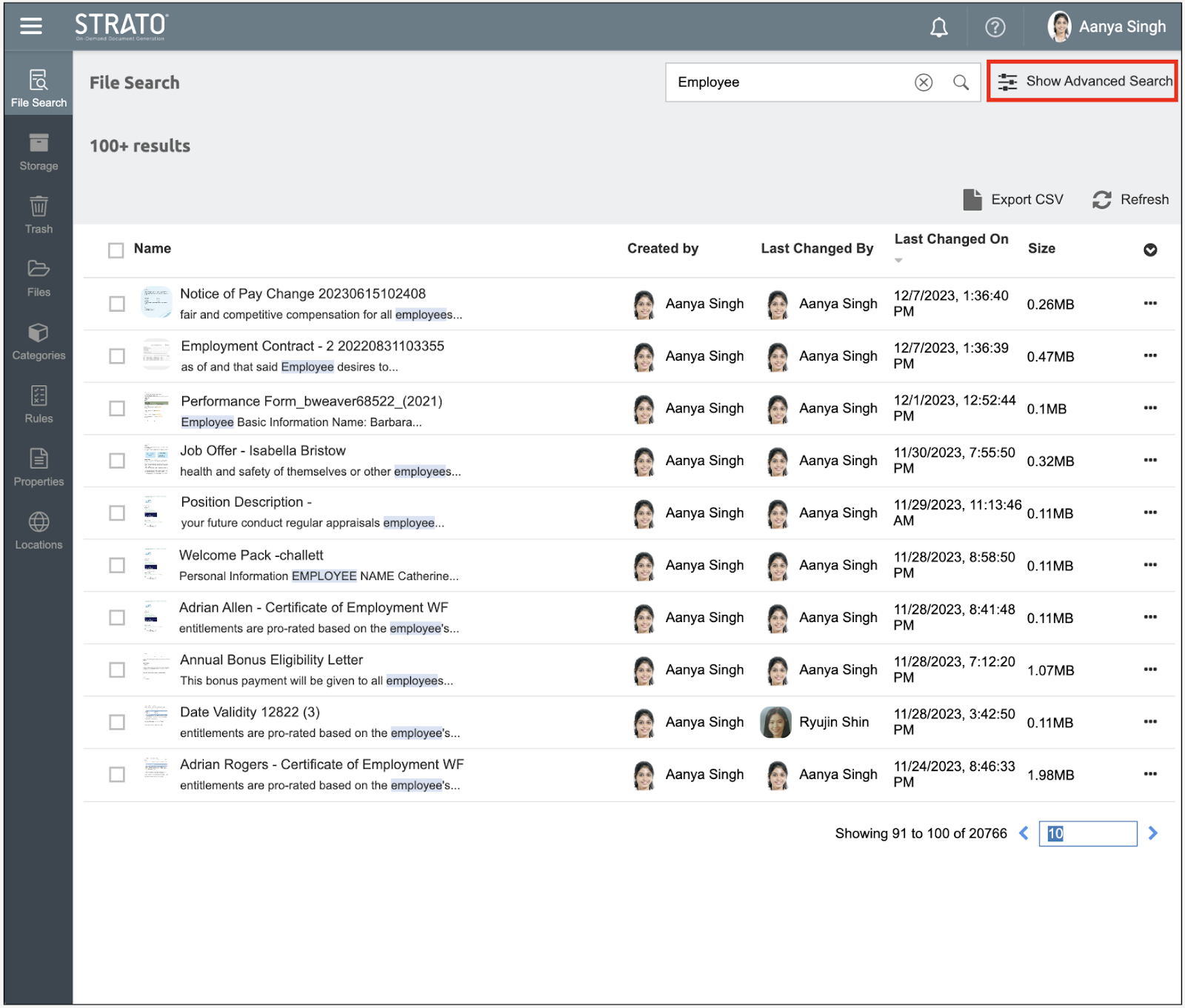Click the magnifier search icon

point(961,82)
